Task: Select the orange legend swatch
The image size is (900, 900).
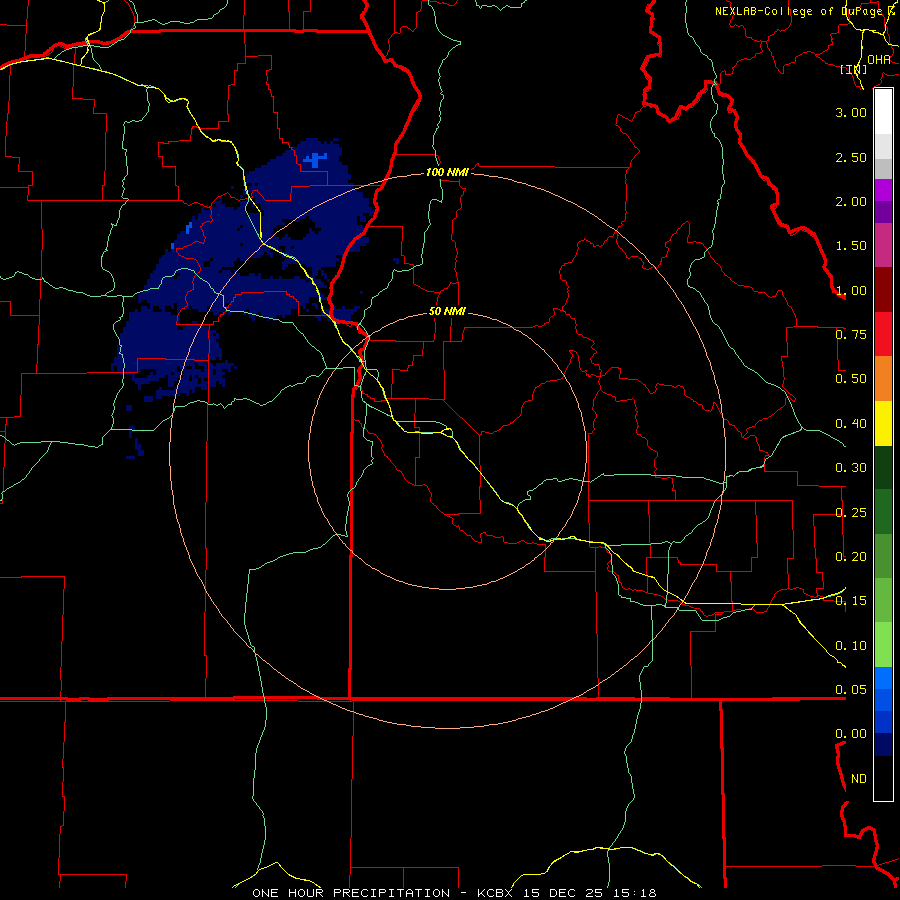Action: point(883,379)
